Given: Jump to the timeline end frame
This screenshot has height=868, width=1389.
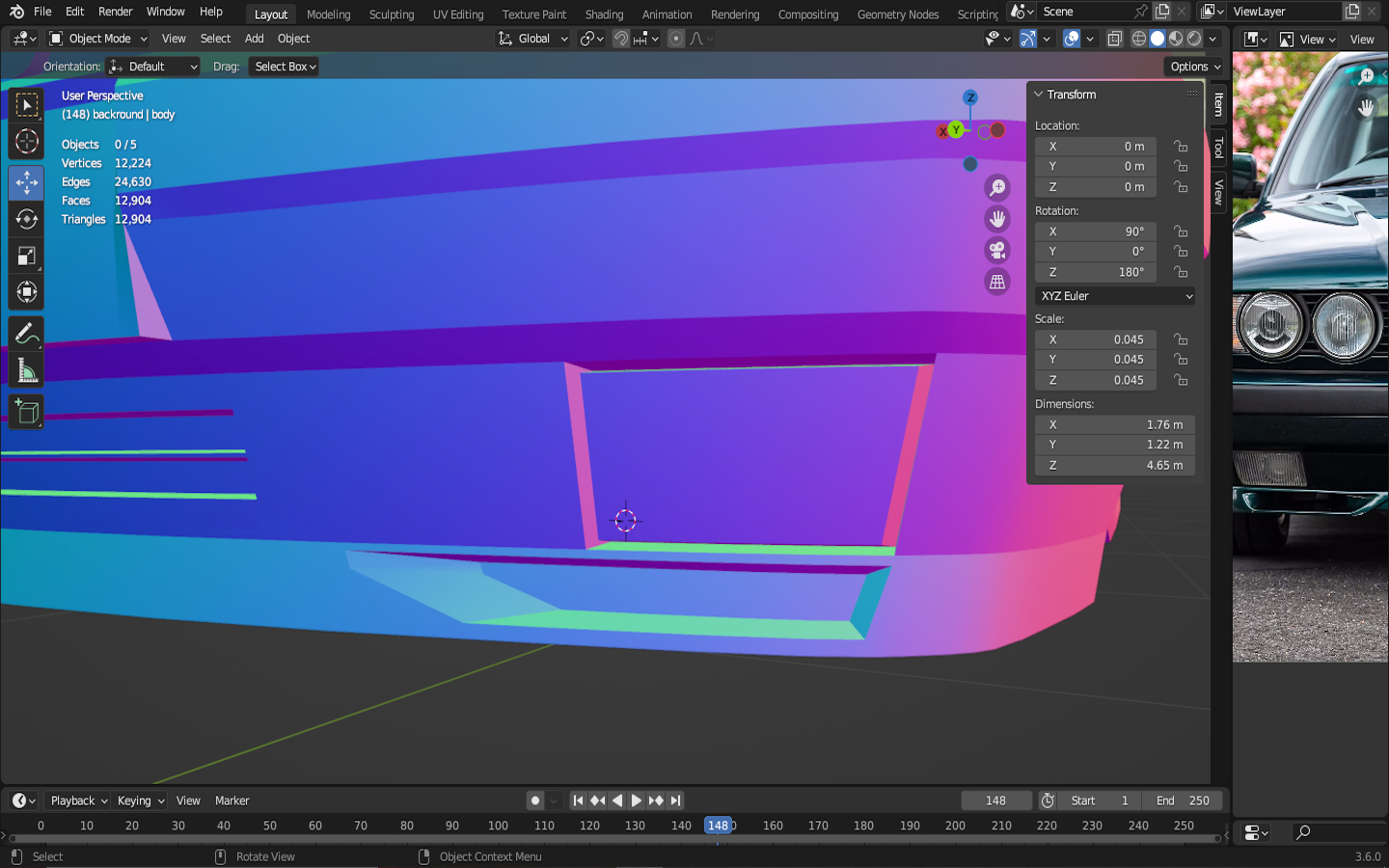Looking at the screenshot, I should pos(676,800).
